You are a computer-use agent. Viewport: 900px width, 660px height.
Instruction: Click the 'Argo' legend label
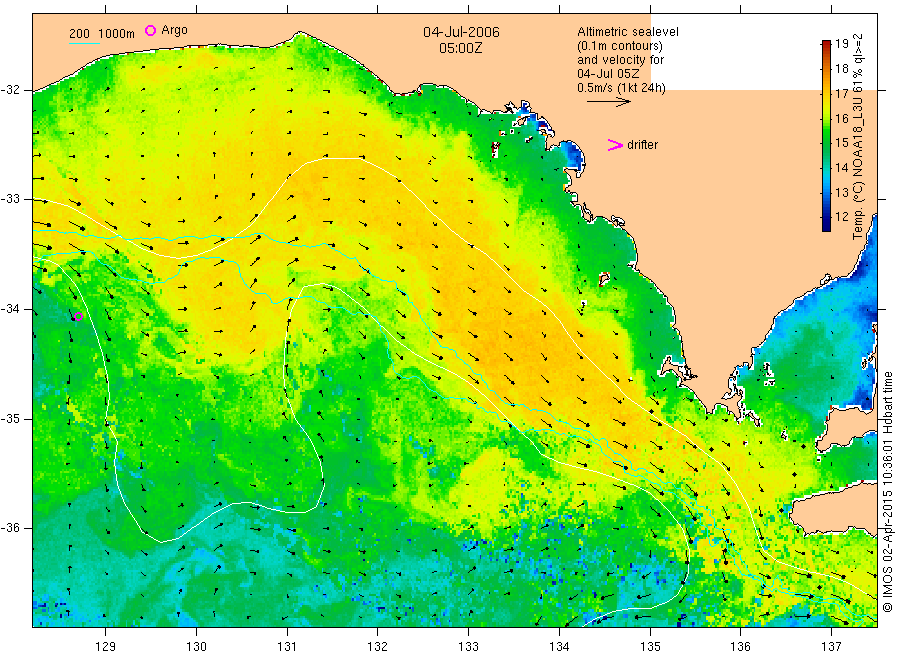pos(174,30)
